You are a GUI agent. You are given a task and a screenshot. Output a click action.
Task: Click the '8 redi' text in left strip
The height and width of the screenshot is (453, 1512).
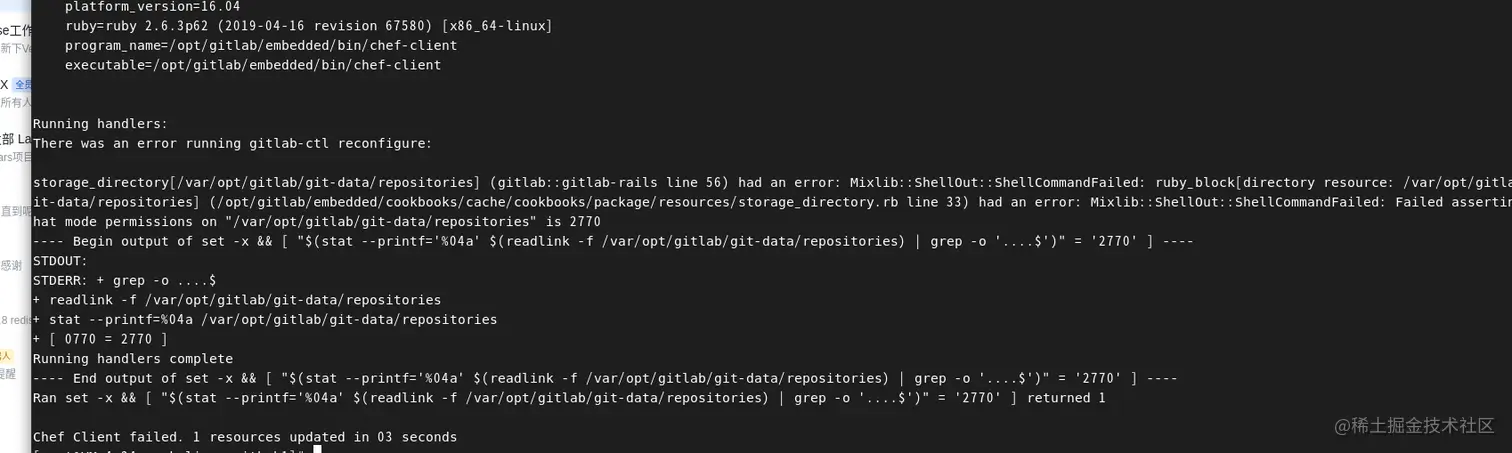[15, 320]
